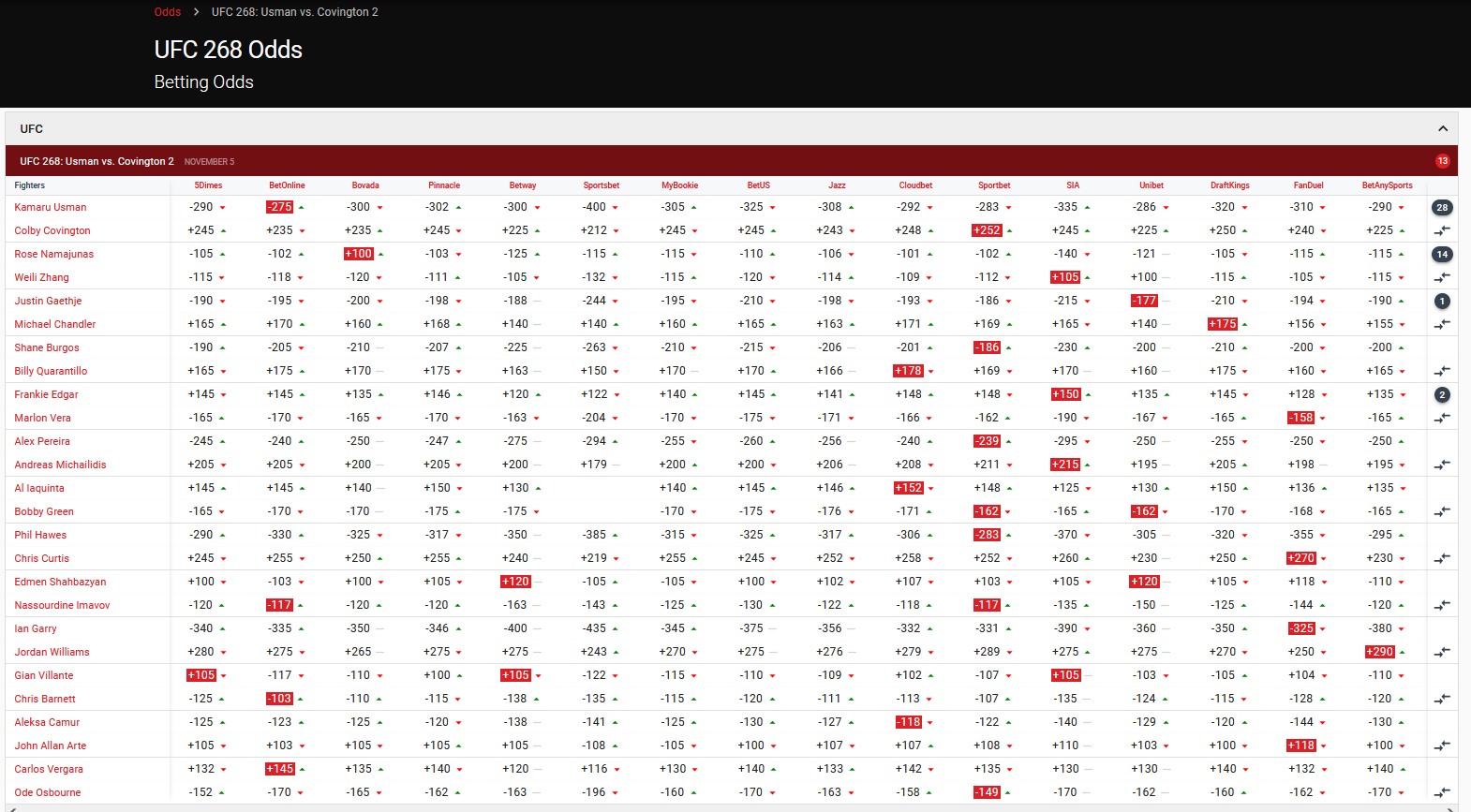The image size is (1471, 812).
Task: Open Rose Namajunas fighter link
Action: [x=54, y=255]
